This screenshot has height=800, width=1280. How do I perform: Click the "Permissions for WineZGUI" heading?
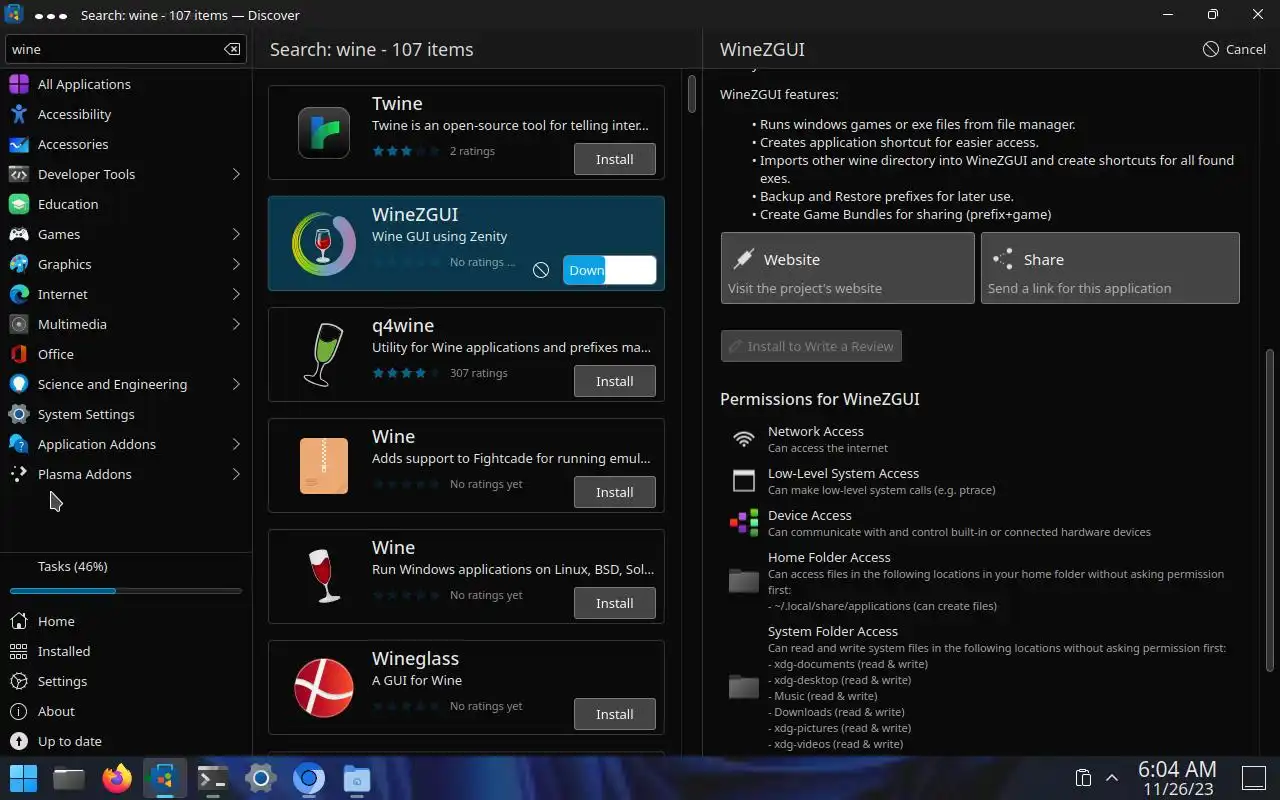pos(819,399)
